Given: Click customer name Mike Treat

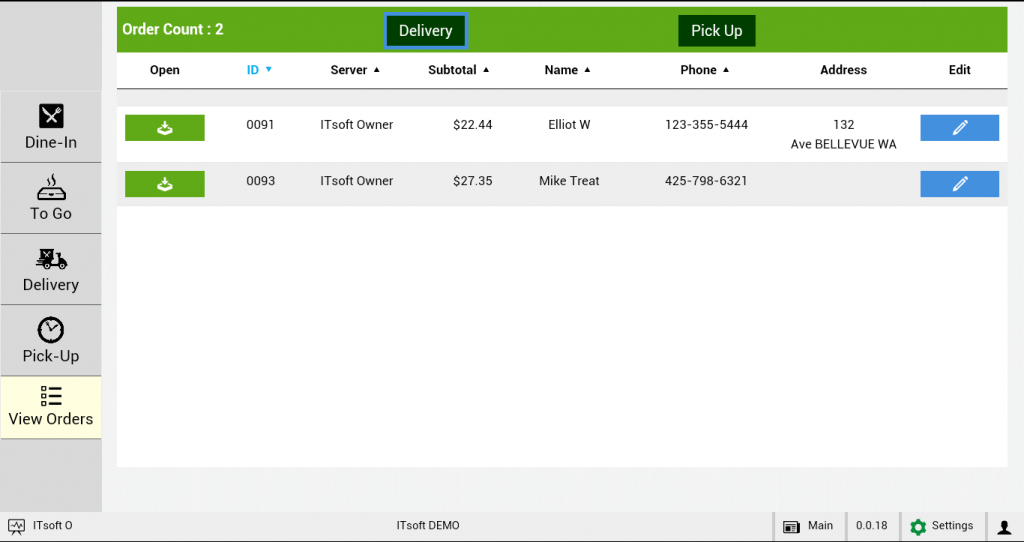Looking at the screenshot, I should pos(569,181).
